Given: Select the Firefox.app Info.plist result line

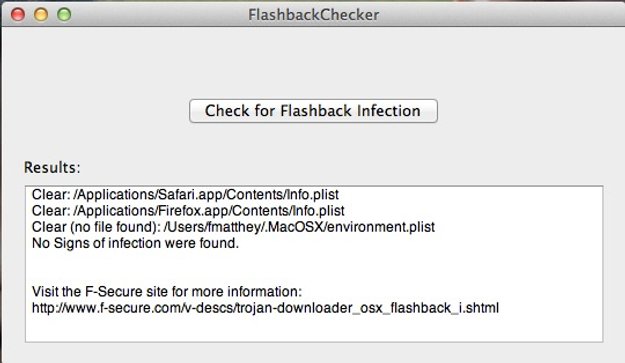Looking at the screenshot, I should pos(188,211).
